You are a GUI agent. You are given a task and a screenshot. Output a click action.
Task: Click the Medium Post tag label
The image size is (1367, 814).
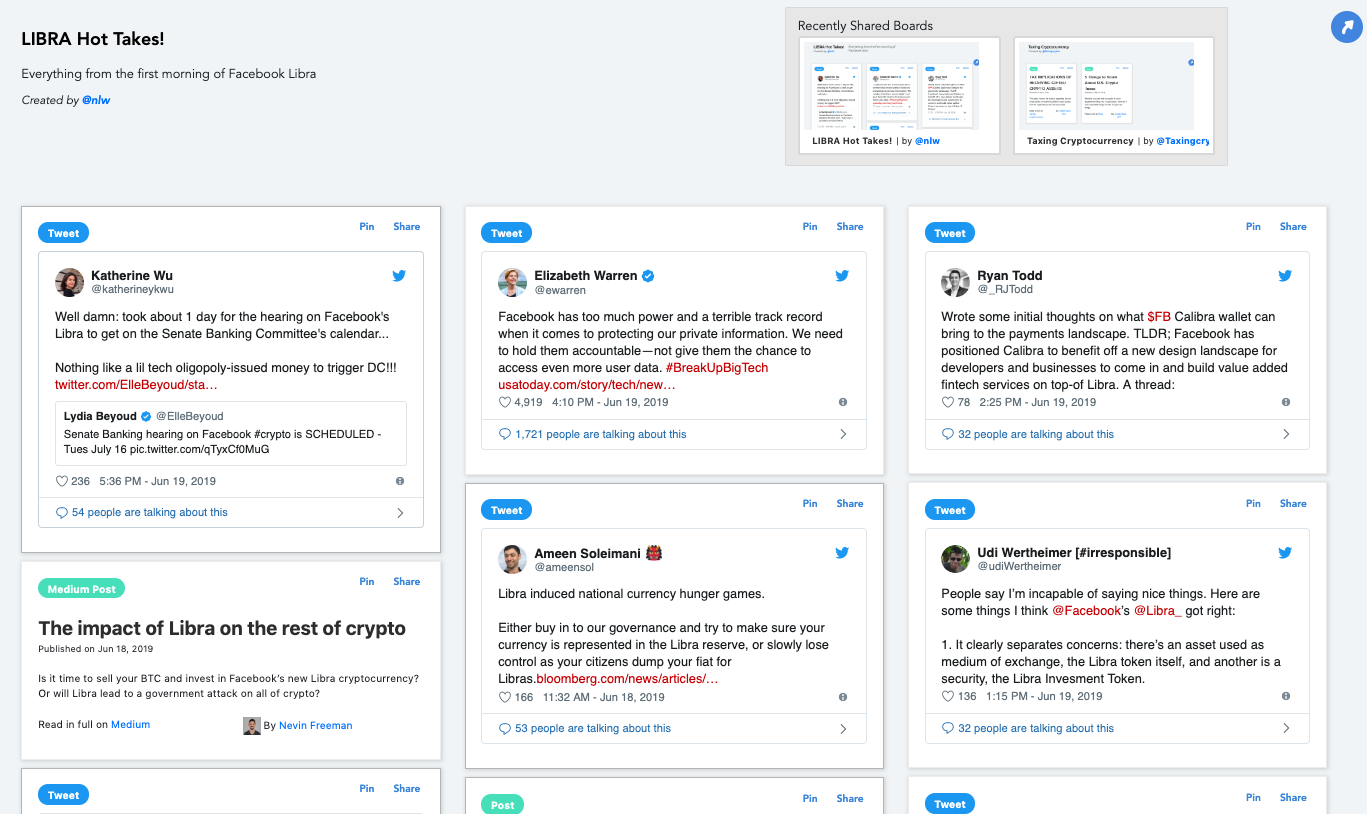coord(82,589)
